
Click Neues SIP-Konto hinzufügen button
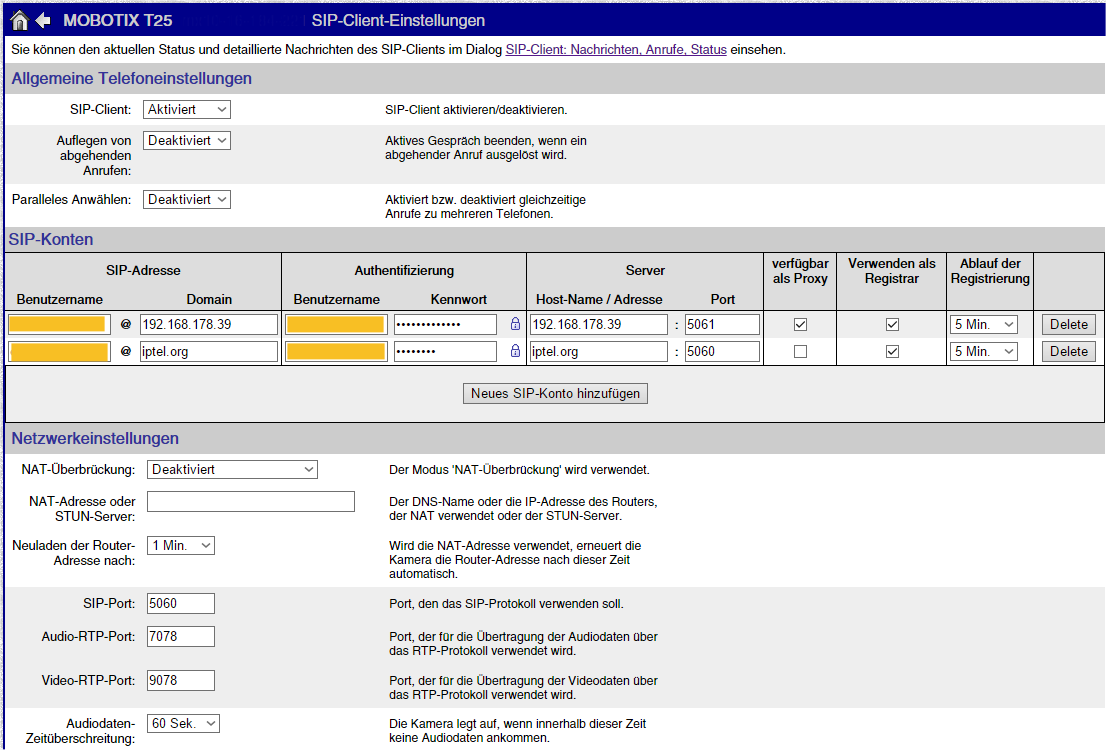click(555, 393)
